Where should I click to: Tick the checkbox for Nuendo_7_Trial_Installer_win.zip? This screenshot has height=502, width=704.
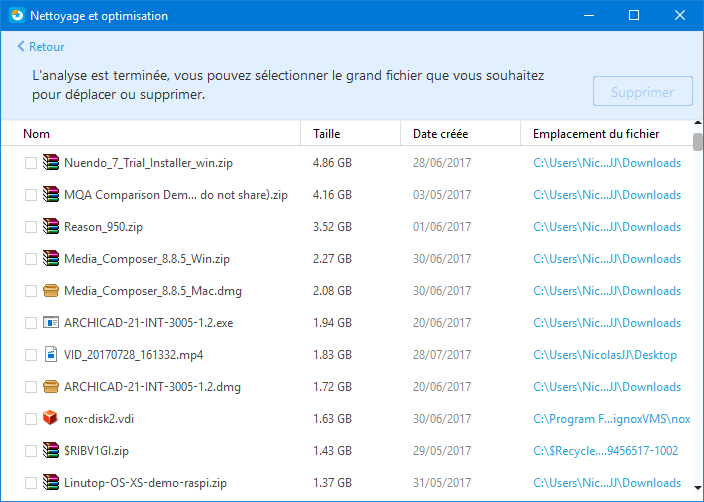click(x=31, y=163)
